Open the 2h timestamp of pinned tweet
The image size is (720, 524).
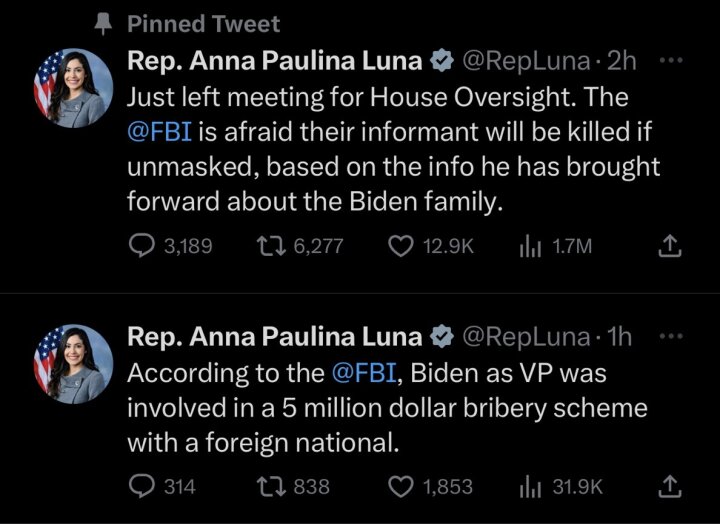pos(622,60)
